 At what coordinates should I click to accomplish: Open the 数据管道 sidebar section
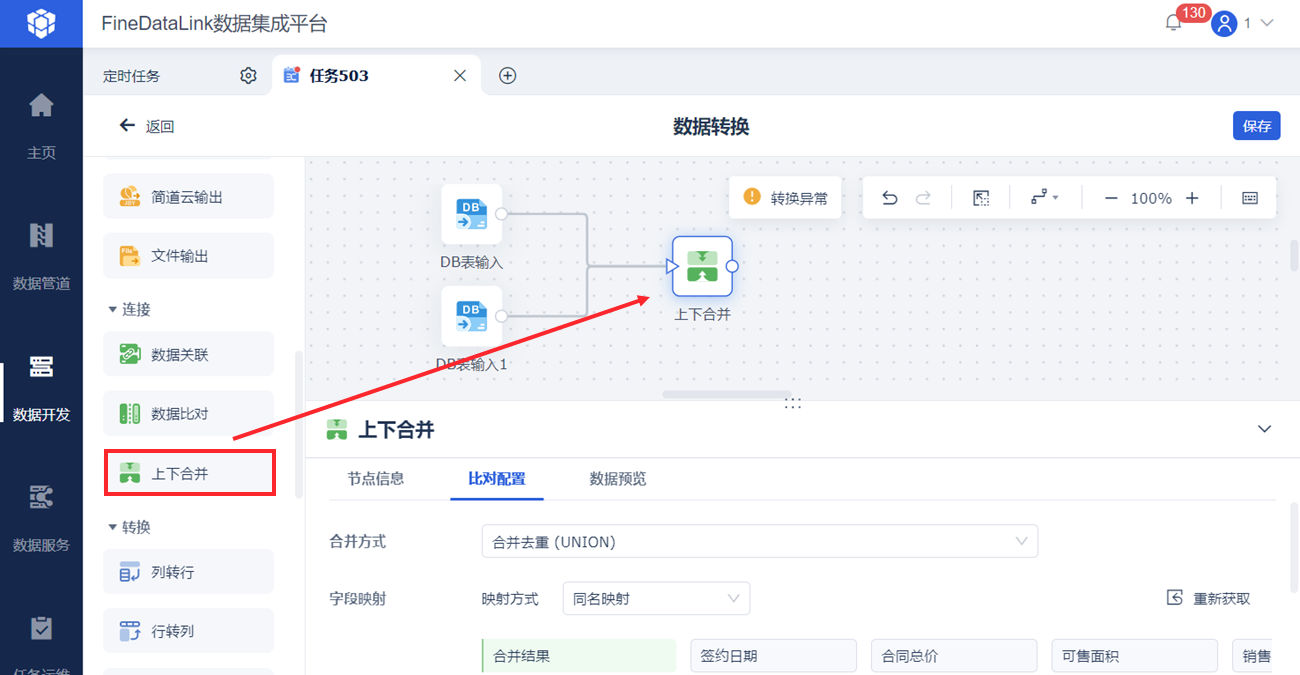[x=41, y=255]
